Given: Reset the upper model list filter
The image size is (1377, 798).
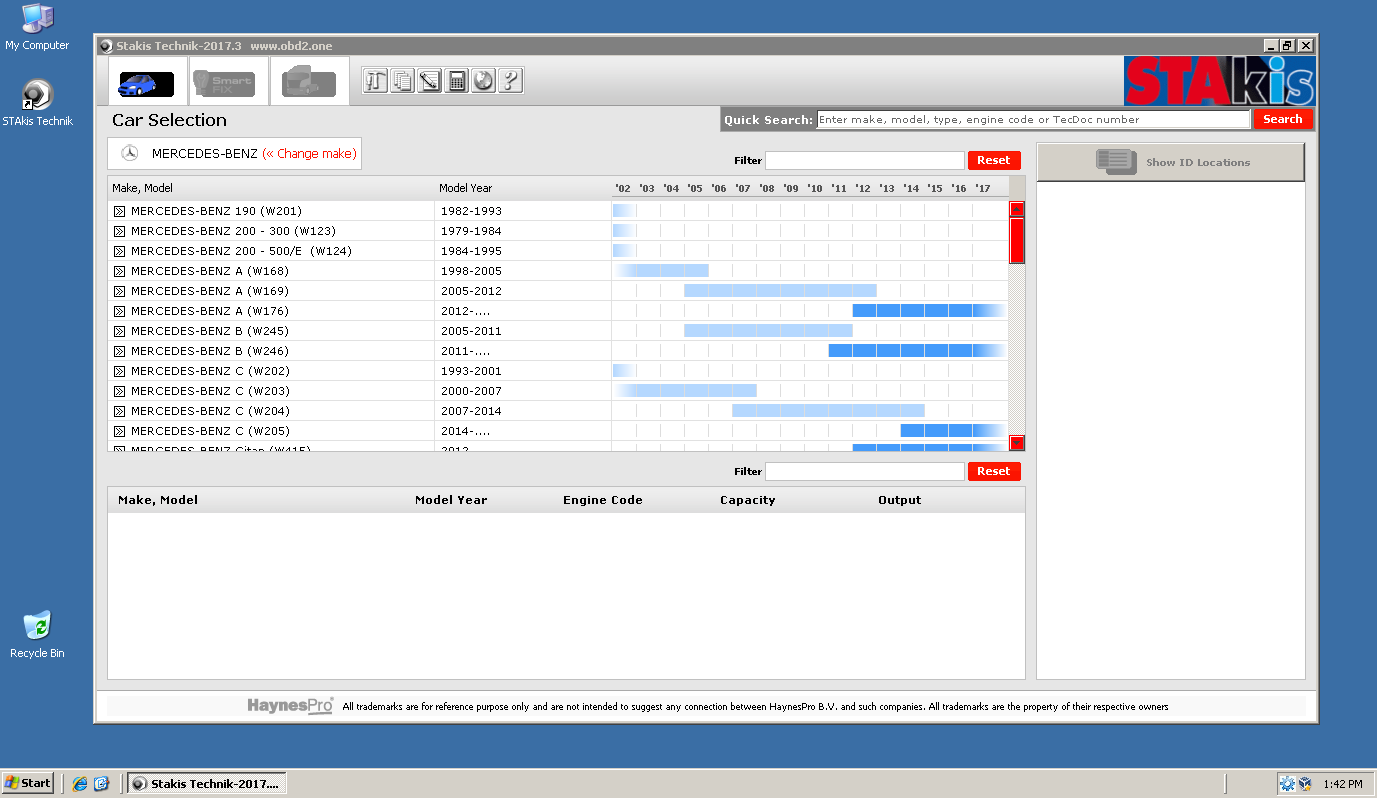Looking at the screenshot, I should pyautogui.click(x=993, y=160).
